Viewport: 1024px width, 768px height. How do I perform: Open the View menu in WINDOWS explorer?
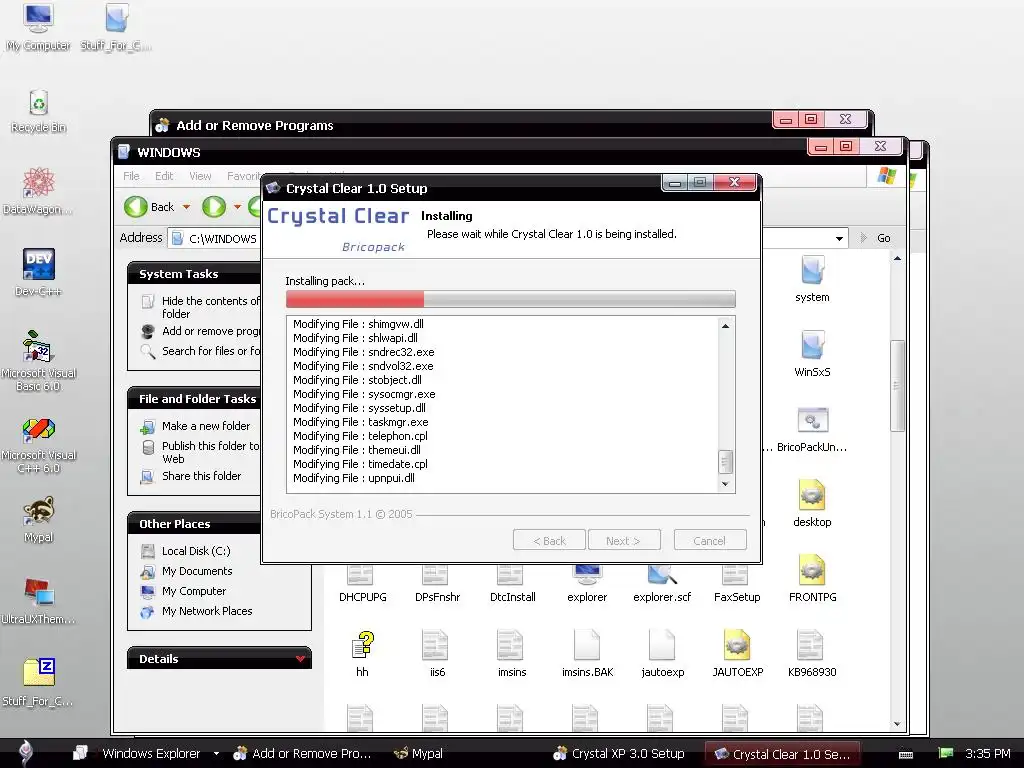click(200, 176)
